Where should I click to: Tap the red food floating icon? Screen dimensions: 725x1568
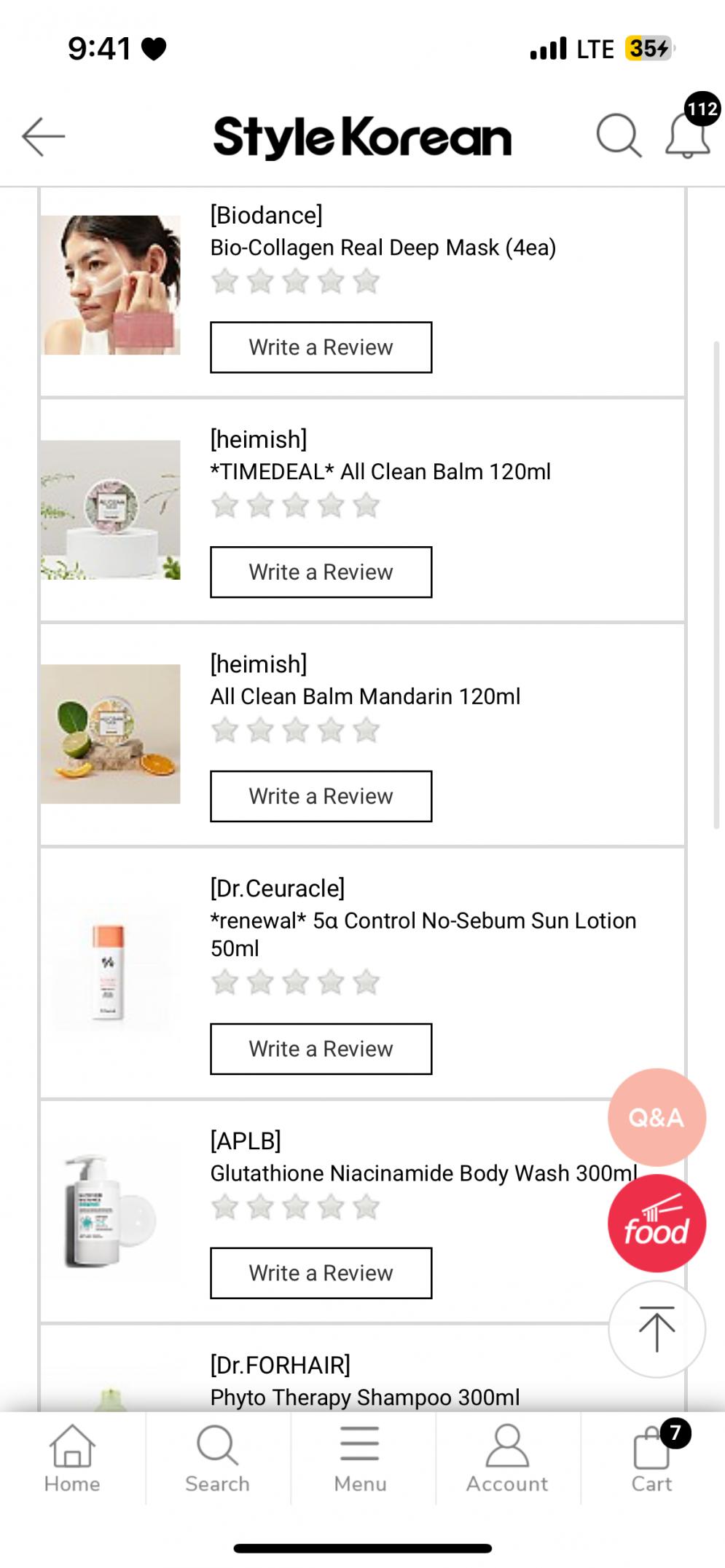click(x=657, y=1224)
